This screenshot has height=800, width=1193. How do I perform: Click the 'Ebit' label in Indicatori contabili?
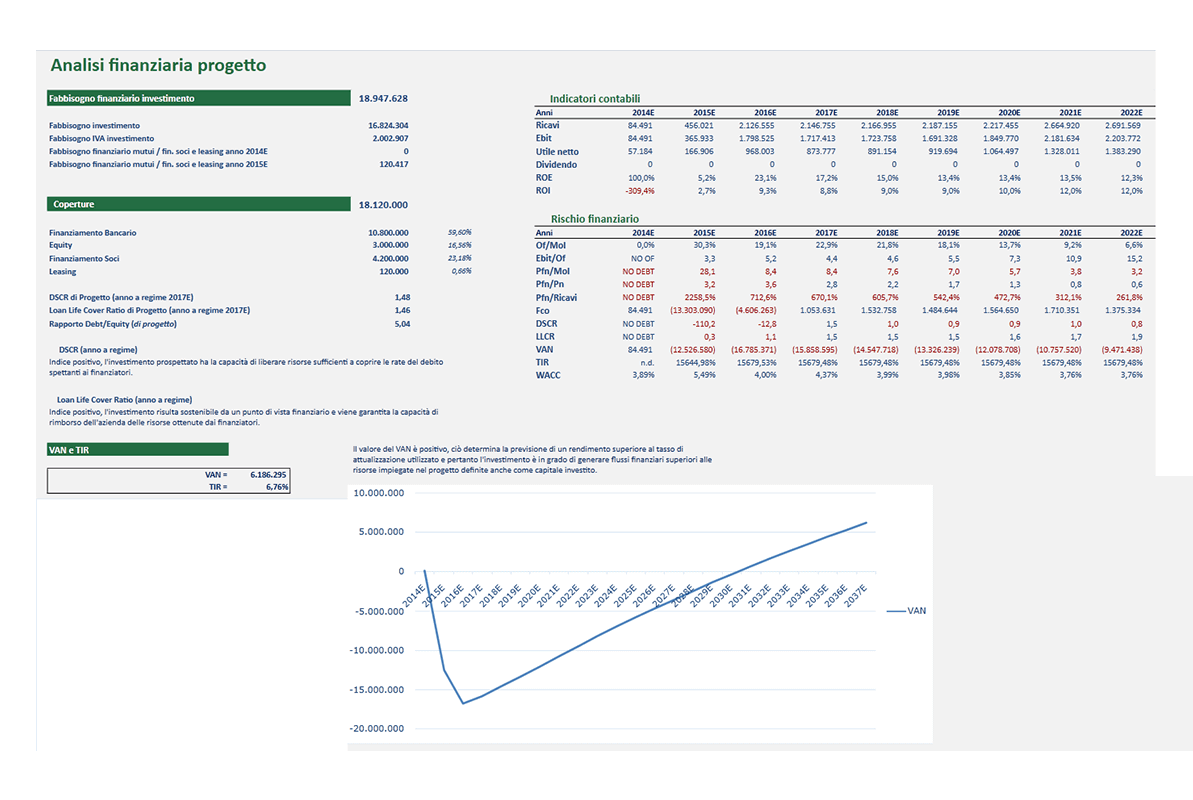pos(543,139)
